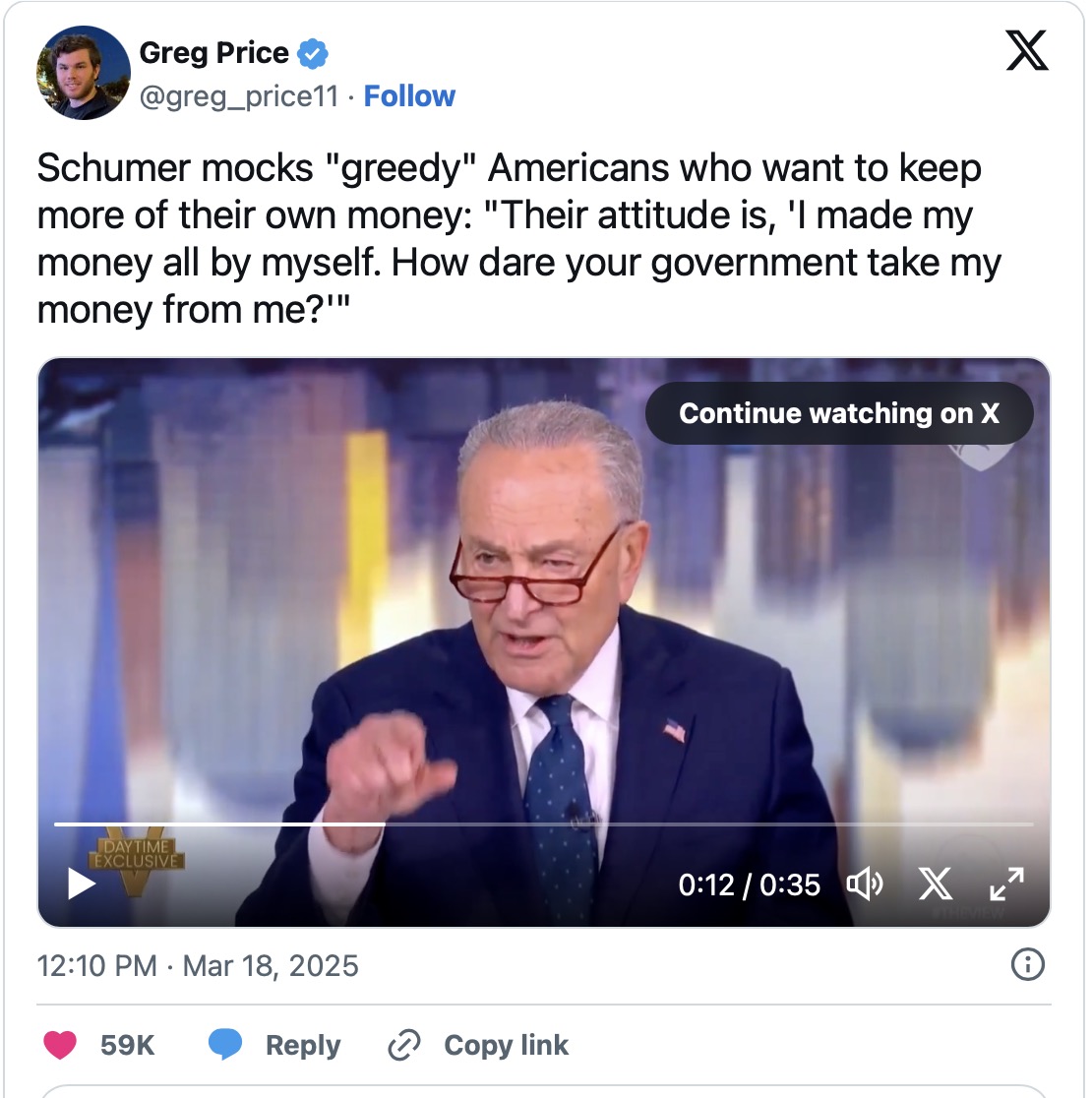Click the "Copy link" text

[x=506, y=1045]
